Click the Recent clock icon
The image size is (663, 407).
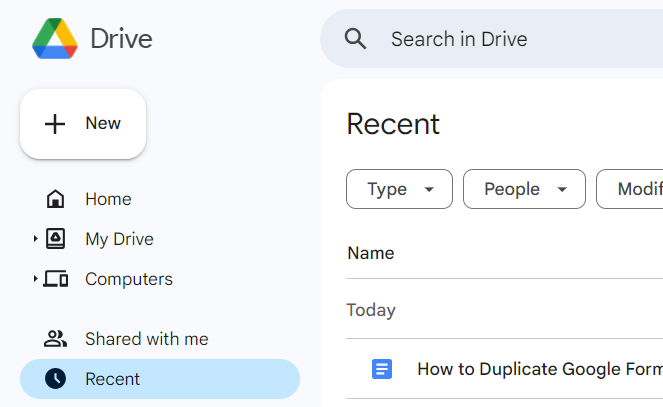pos(56,379)
